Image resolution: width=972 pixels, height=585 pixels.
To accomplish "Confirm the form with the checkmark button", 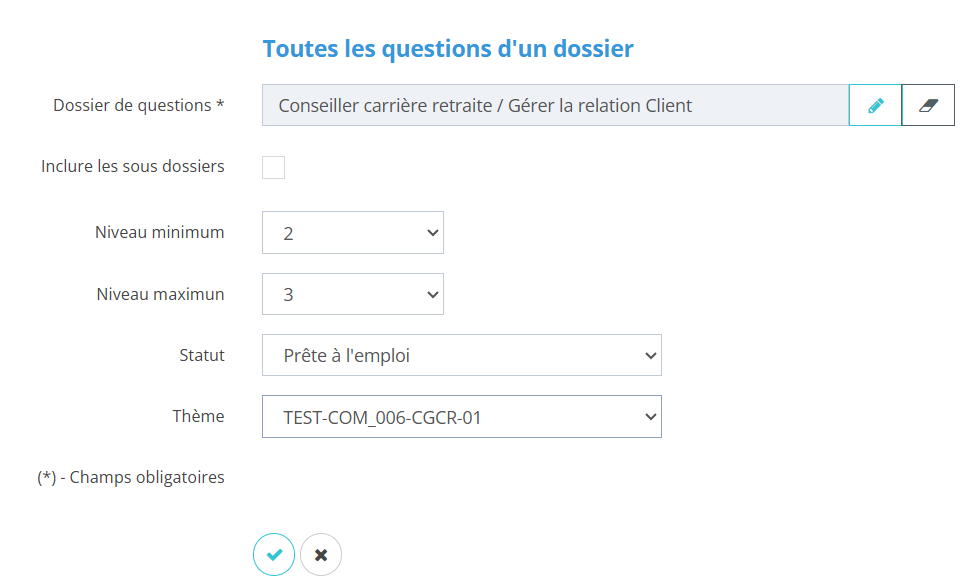I will [x=274, y=555].
